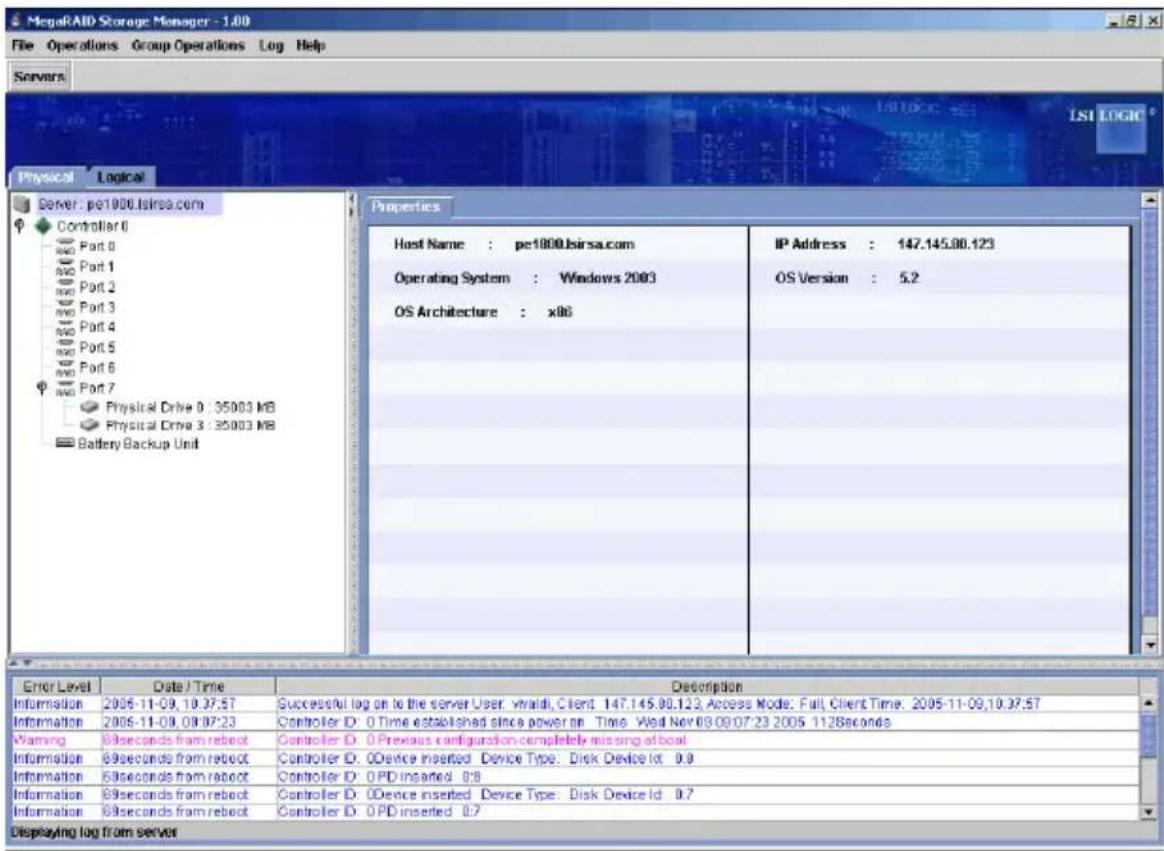Click the Port 4 icon
This screenshot has width=1164, height=851.
tap(66, 327)
